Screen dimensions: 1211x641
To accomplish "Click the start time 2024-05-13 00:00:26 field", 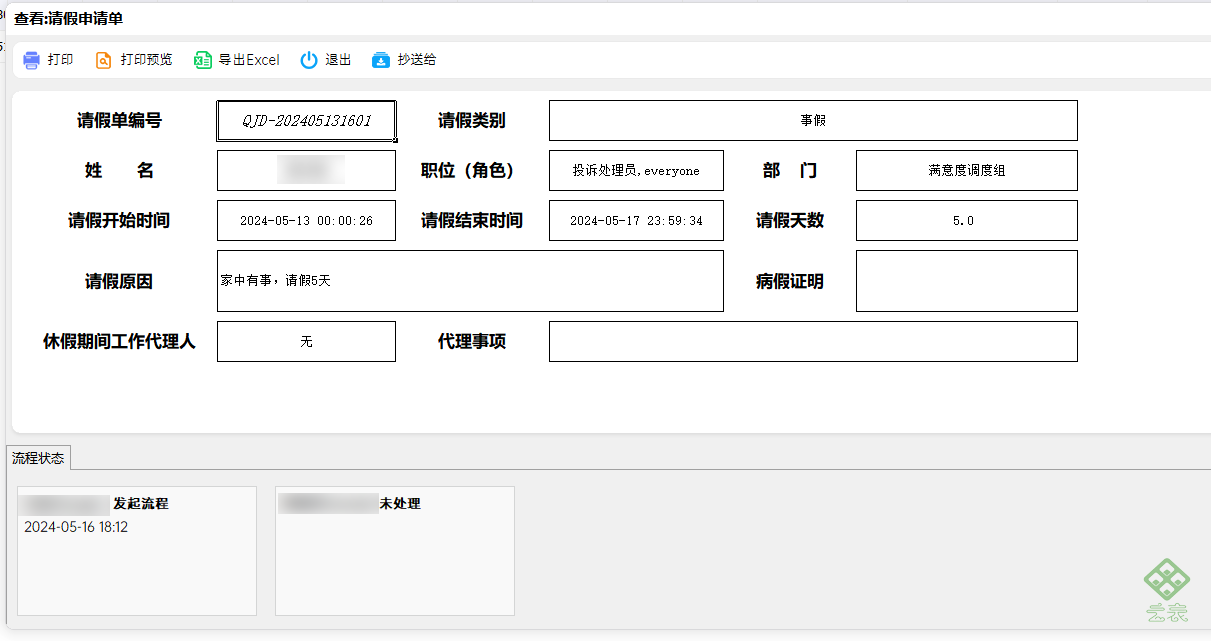I will [306, 221].
